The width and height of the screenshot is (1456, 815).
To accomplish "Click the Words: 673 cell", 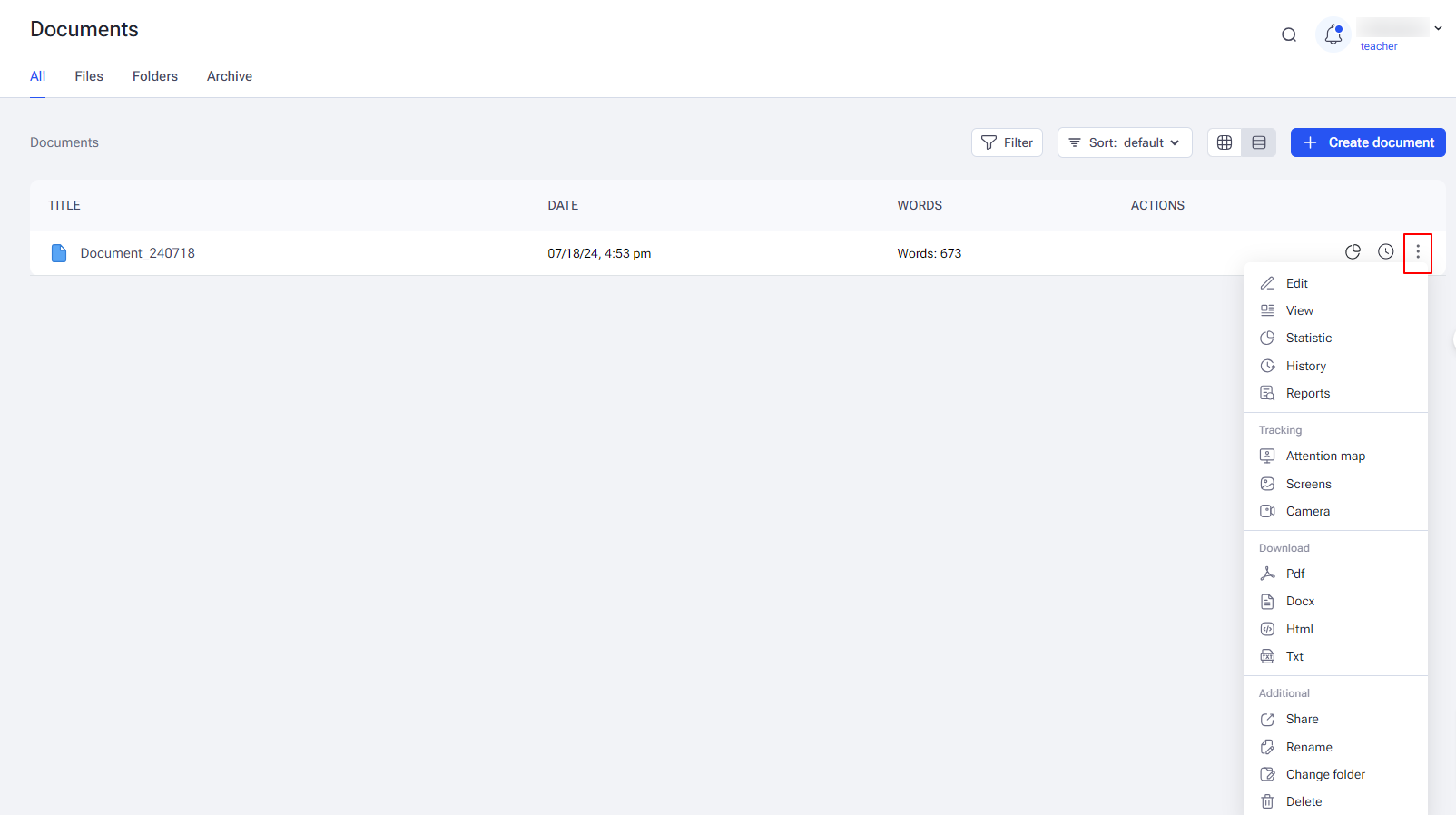I will click(930, 253).
